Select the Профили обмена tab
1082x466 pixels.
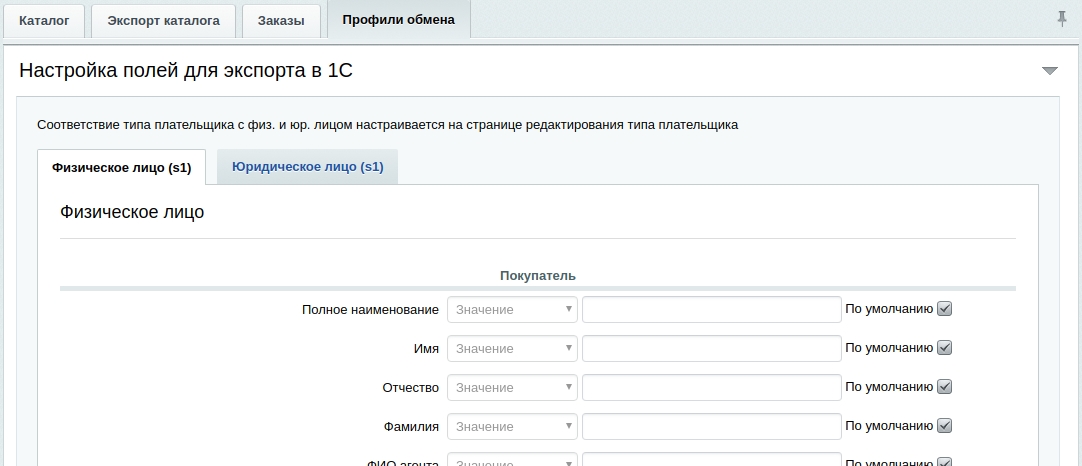click(398, 20)
